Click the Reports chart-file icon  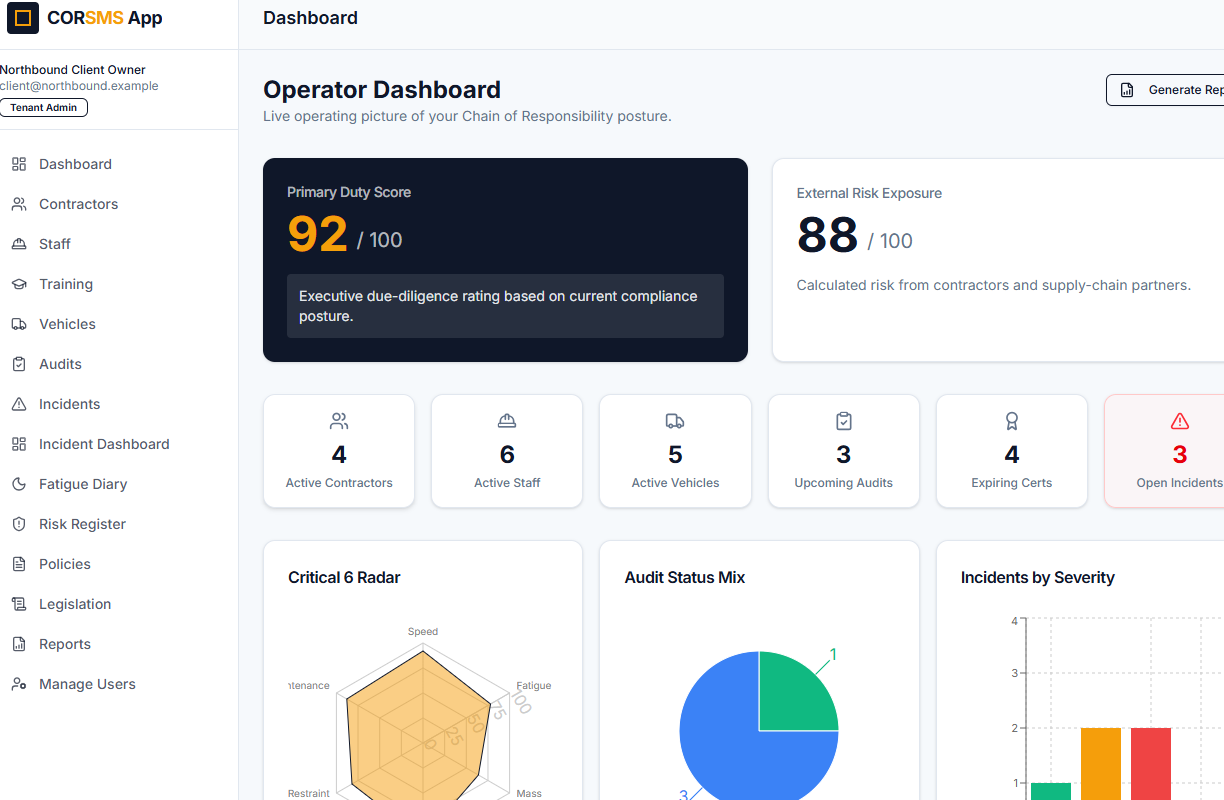pos(19,644)
